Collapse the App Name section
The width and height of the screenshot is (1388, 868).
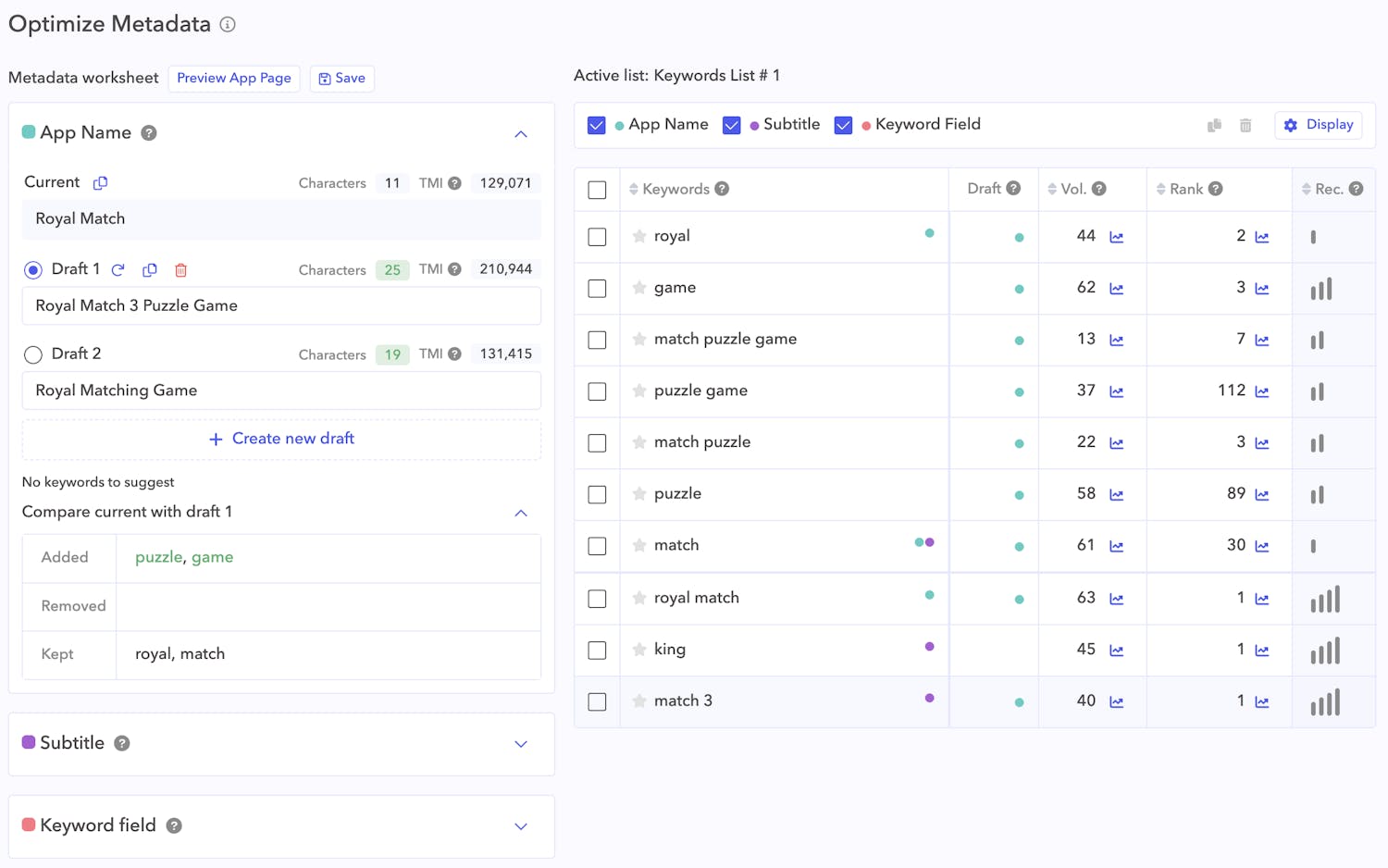point(521,133)
